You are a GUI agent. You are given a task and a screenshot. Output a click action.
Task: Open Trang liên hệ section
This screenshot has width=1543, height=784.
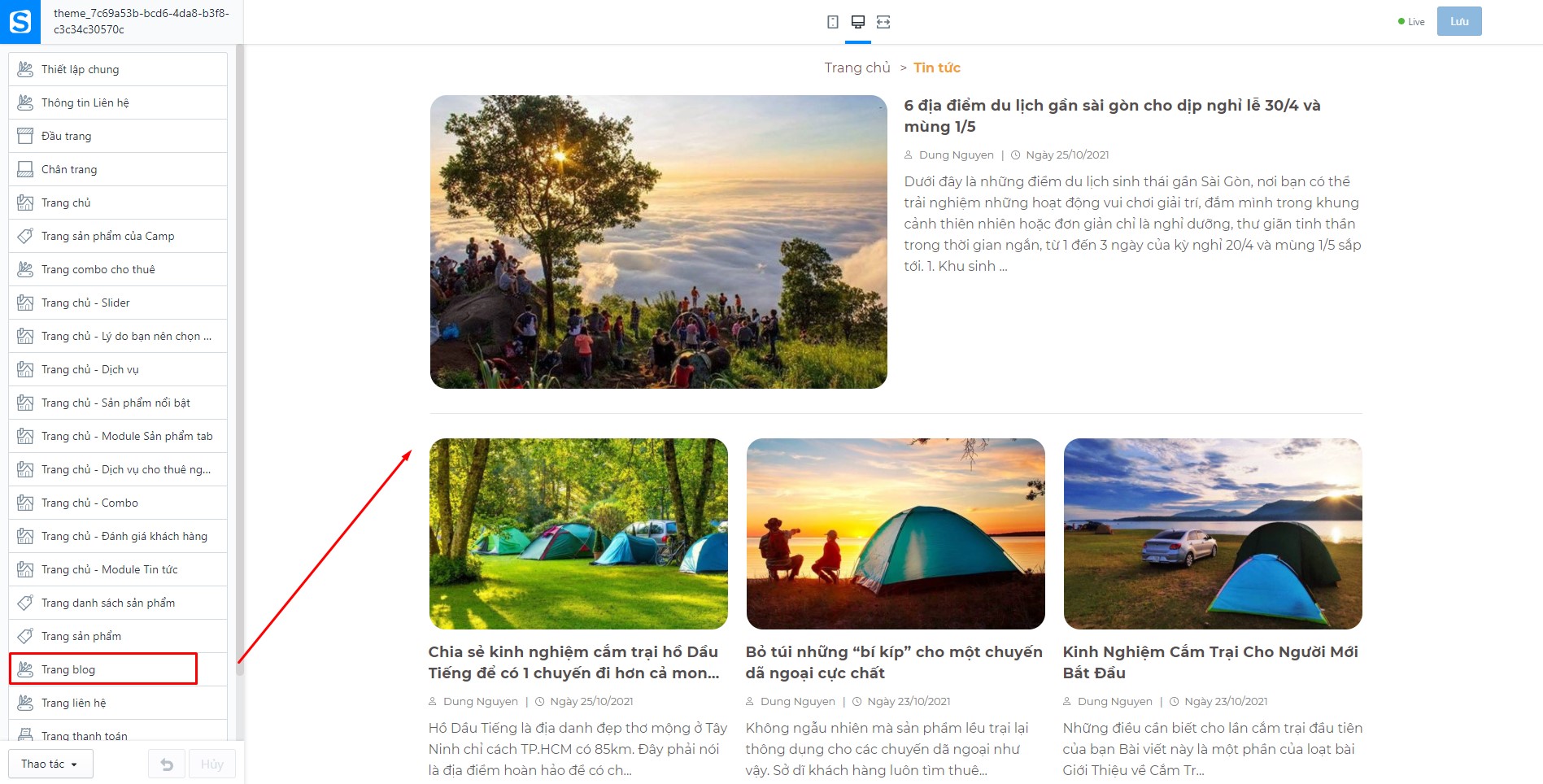coord(118,703)
